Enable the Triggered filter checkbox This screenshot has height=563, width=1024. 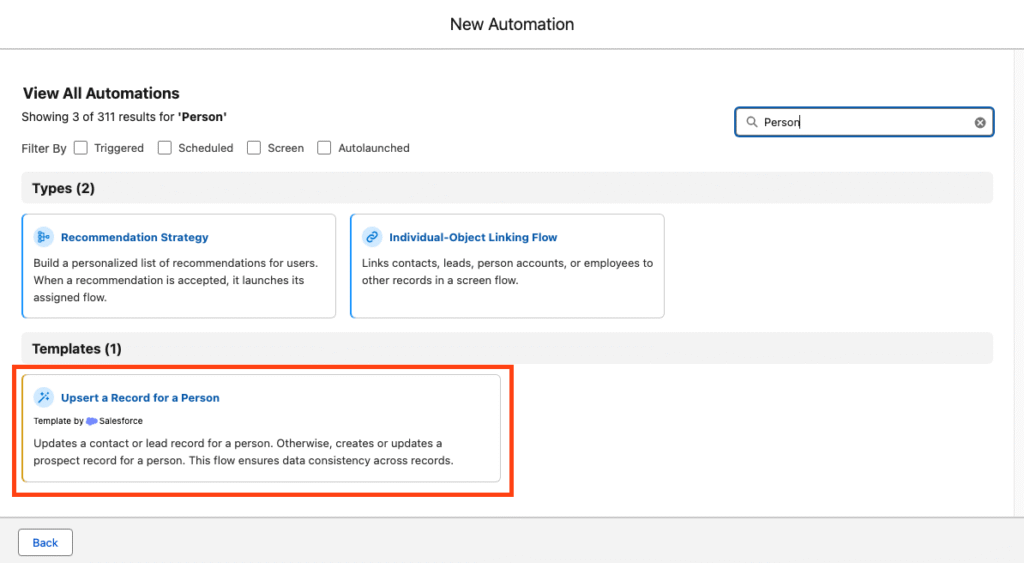click(81, 148)
